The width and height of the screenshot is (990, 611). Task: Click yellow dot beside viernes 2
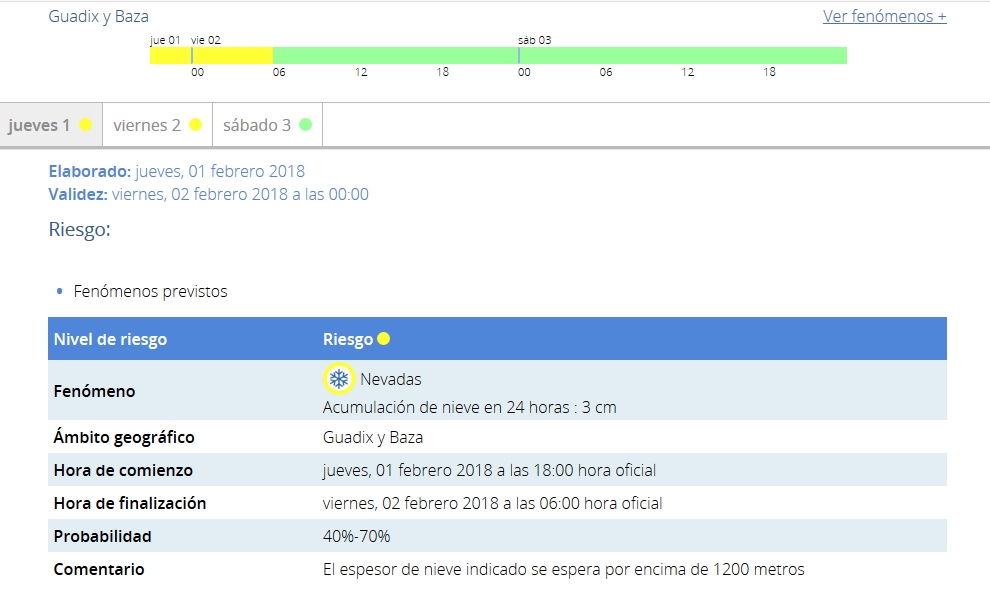pyautogui.click(x=196, y=125)
